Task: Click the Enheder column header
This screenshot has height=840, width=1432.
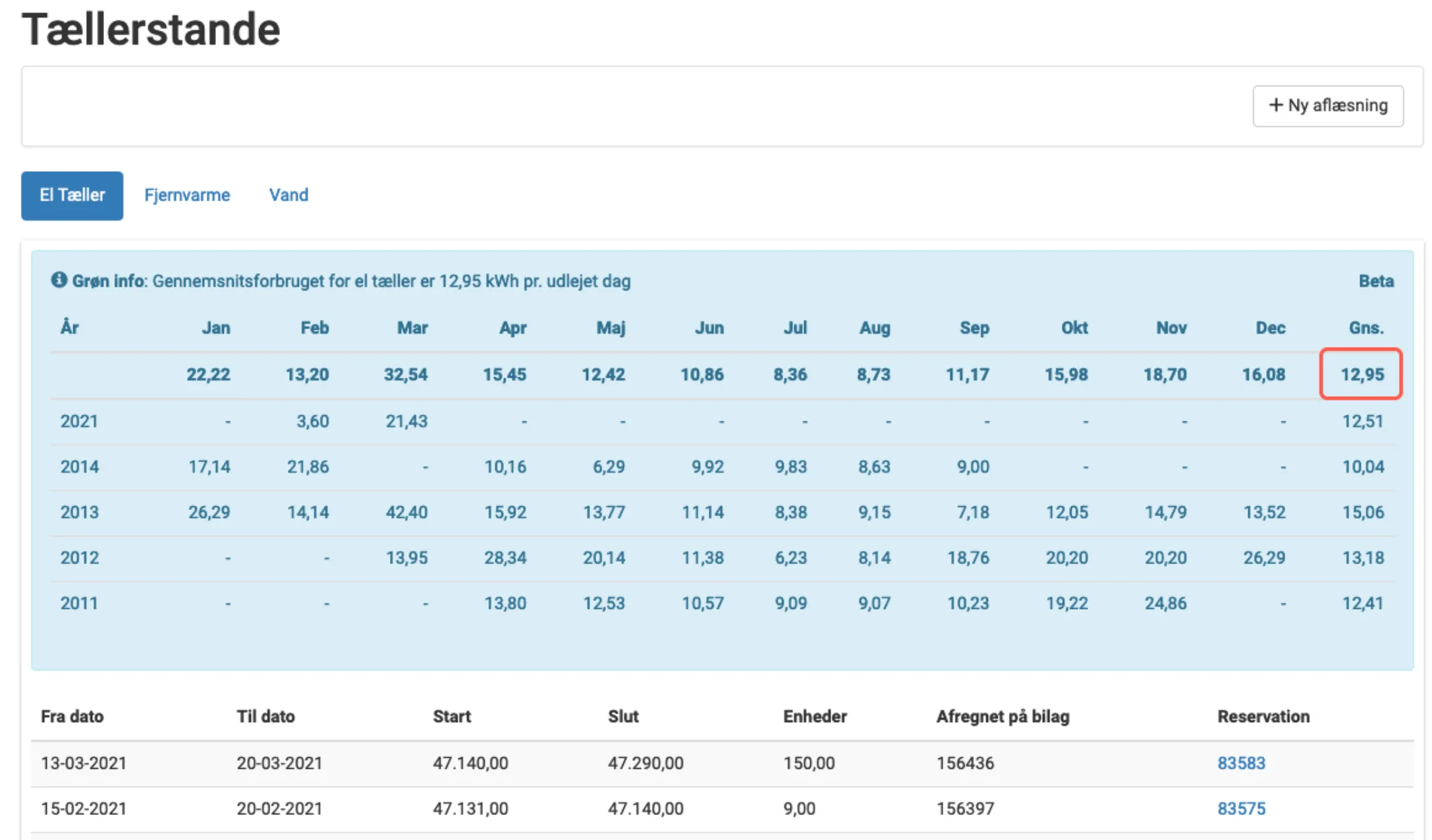Action: [x=814, y=716]
